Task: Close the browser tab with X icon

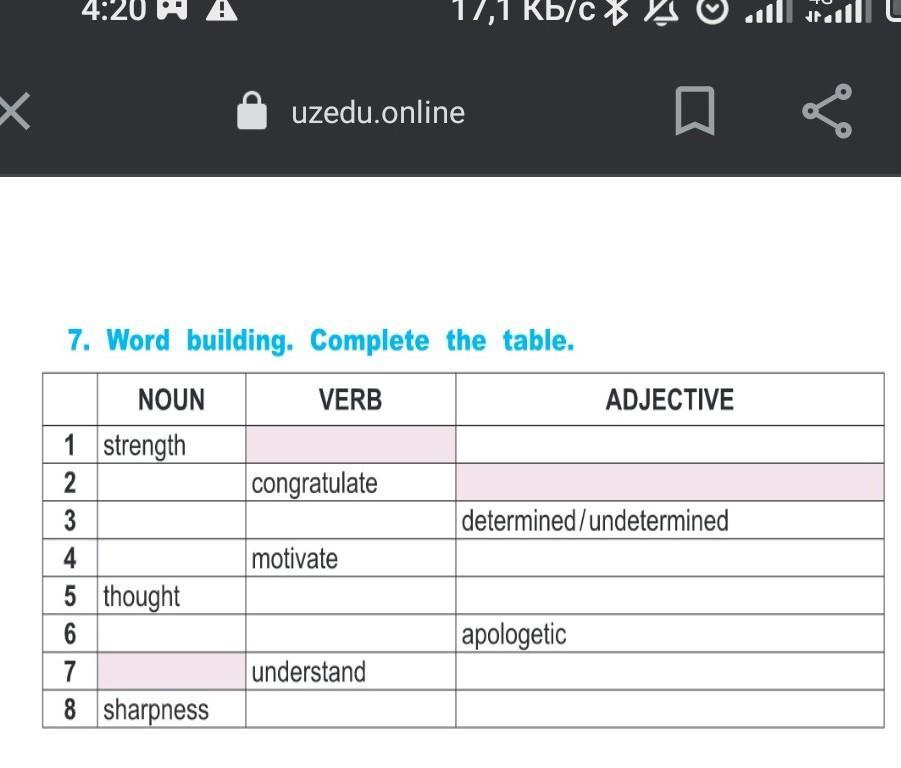Action: pos(14,113)
